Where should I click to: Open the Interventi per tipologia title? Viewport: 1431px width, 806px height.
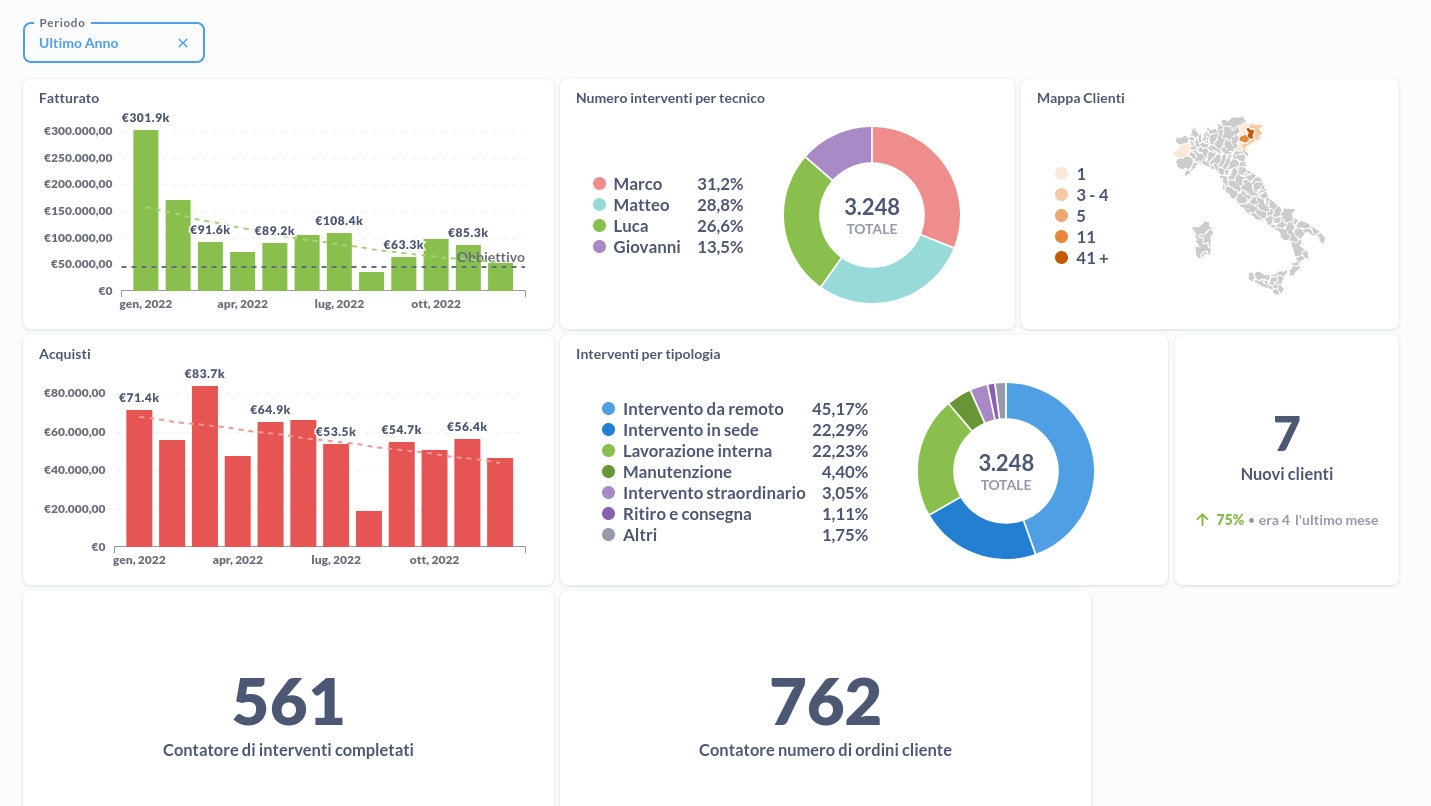648,354
